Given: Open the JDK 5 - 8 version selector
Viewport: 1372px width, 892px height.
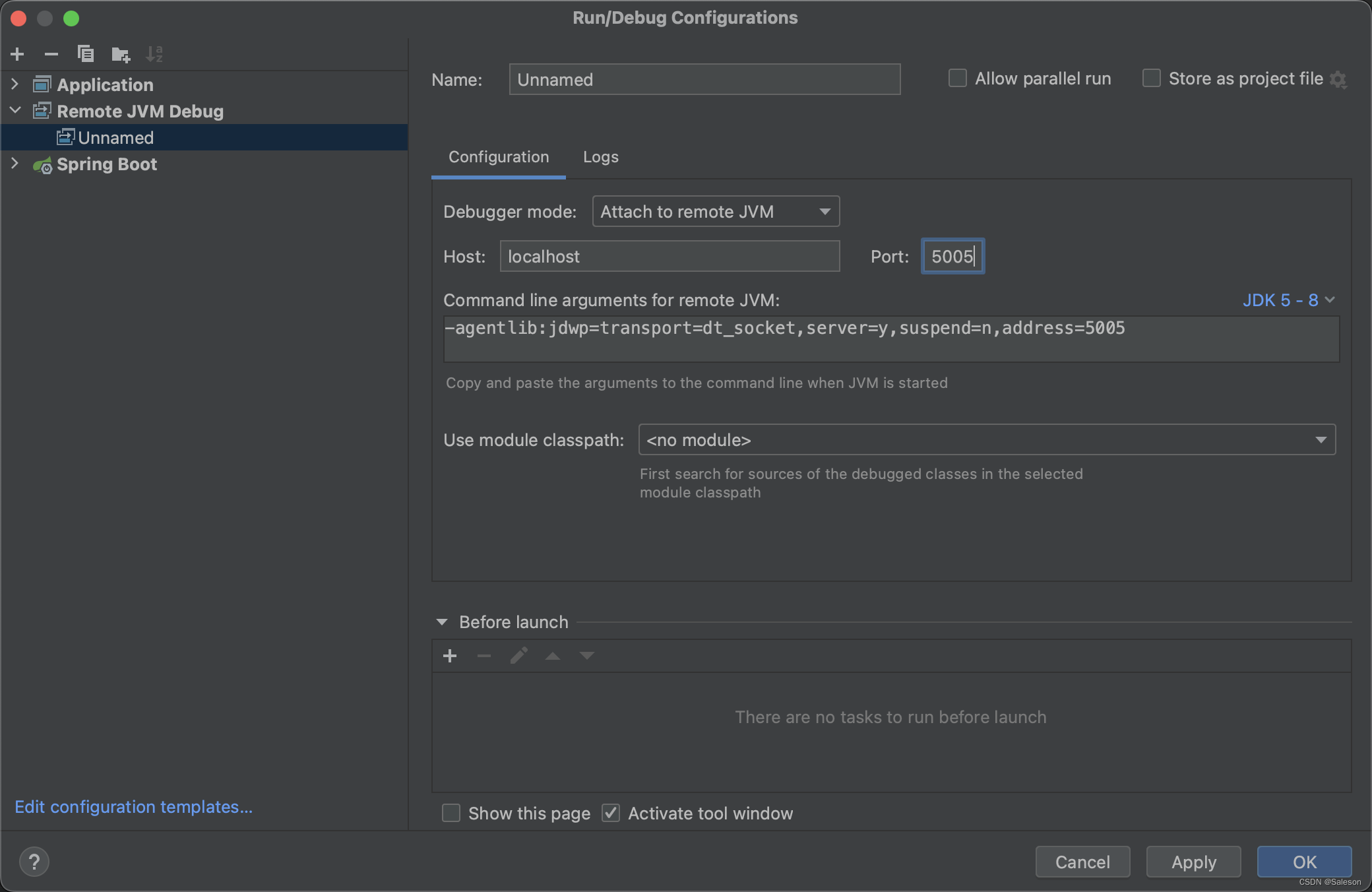Looking at the screenshot, I should point(1288,300).
